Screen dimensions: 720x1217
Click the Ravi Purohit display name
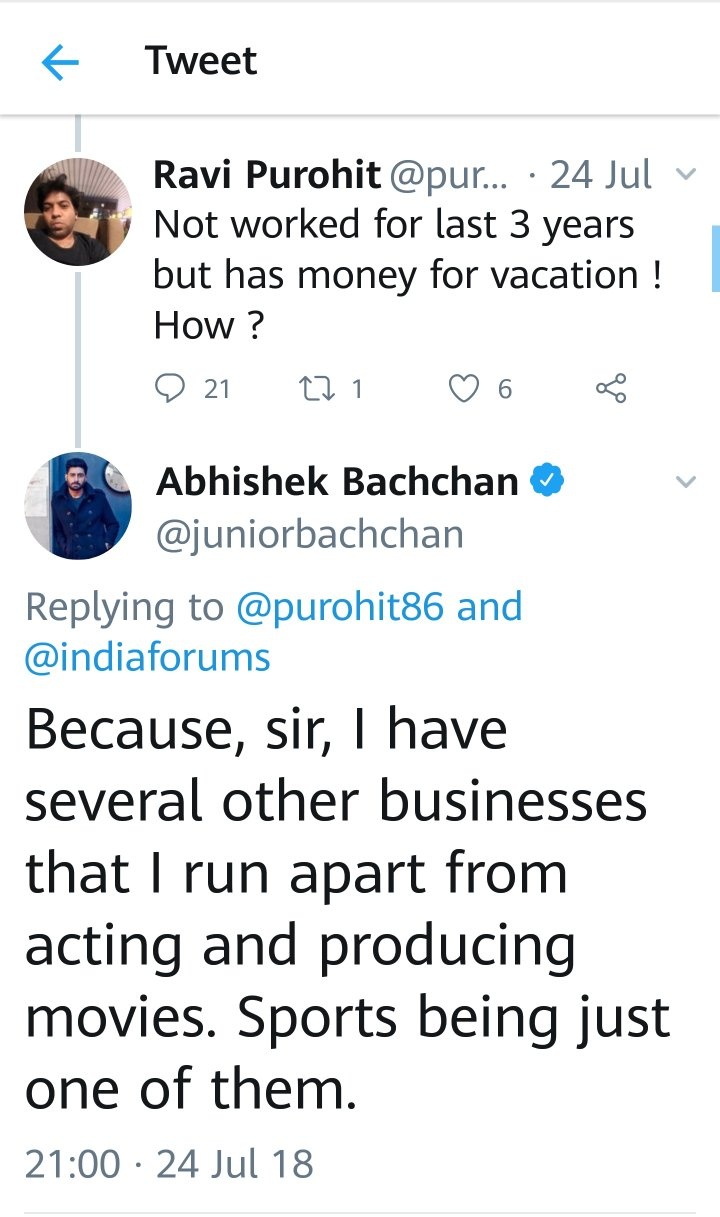266,175
